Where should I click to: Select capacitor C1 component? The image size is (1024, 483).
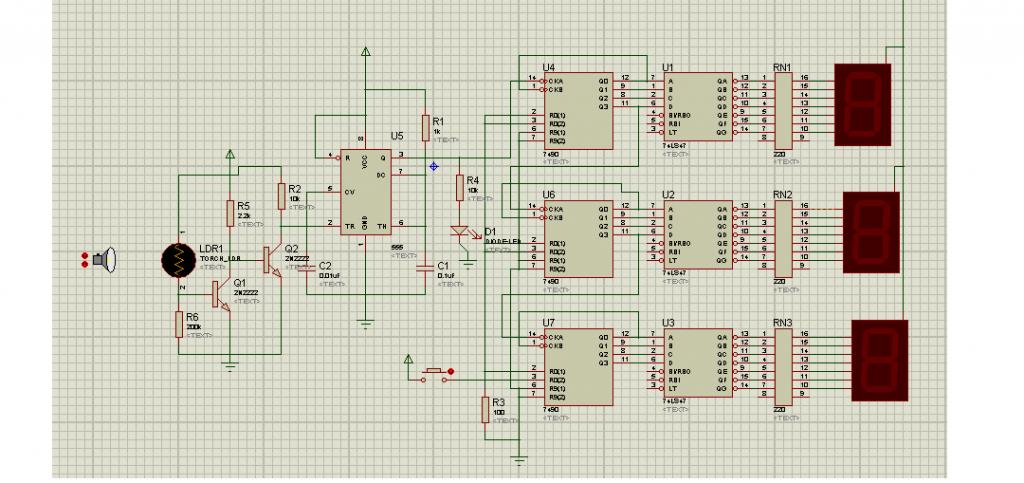click(425, 268)
